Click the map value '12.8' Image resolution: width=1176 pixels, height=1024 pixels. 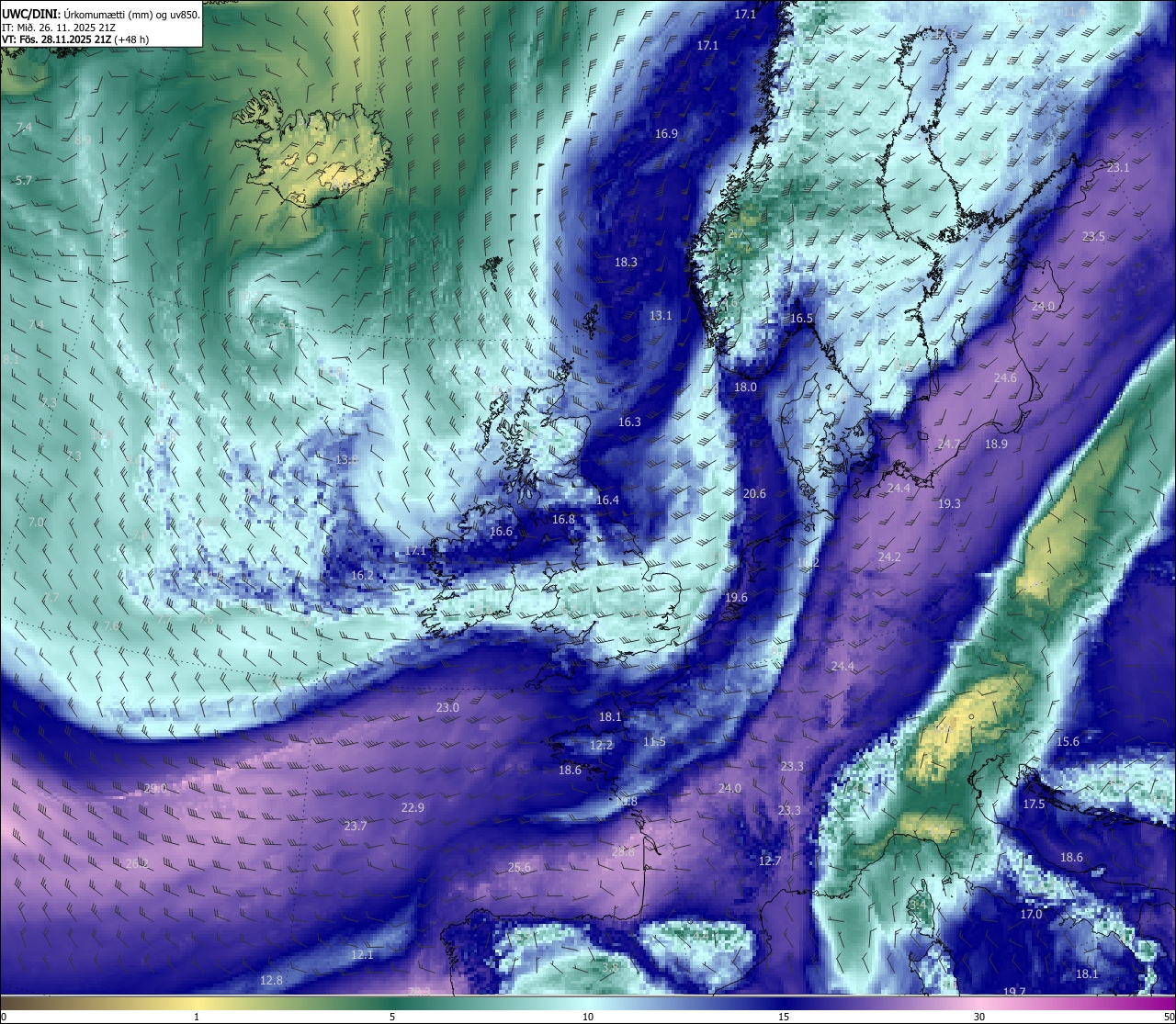(271, 980)
